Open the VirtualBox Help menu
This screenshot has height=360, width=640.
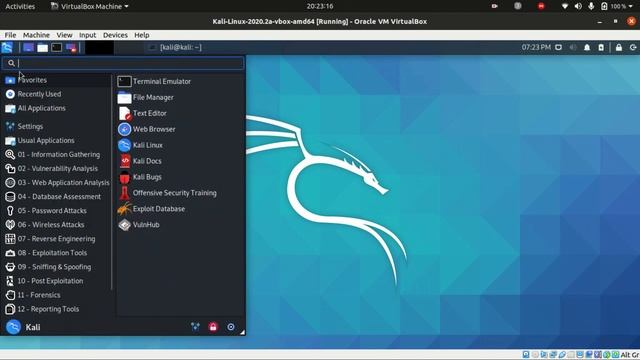pos(142,35)
